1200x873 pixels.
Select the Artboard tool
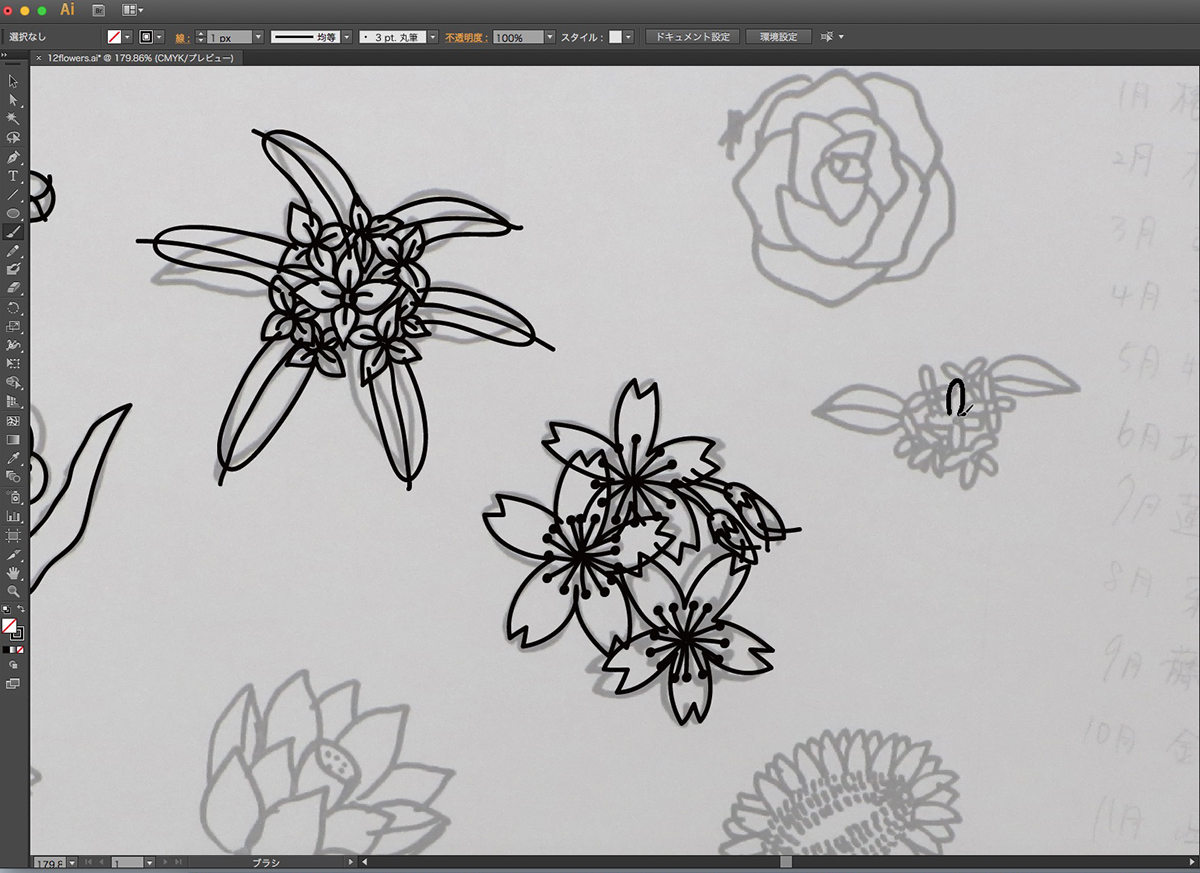pos(13,535)
